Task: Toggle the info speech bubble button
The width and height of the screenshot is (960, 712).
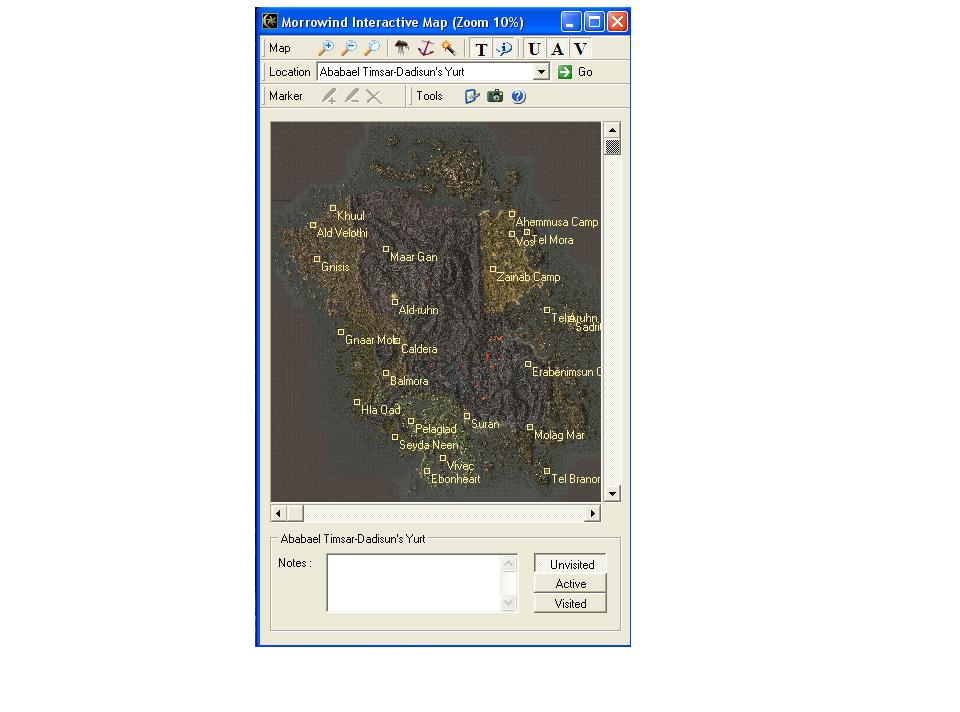Action: (504, 48)
